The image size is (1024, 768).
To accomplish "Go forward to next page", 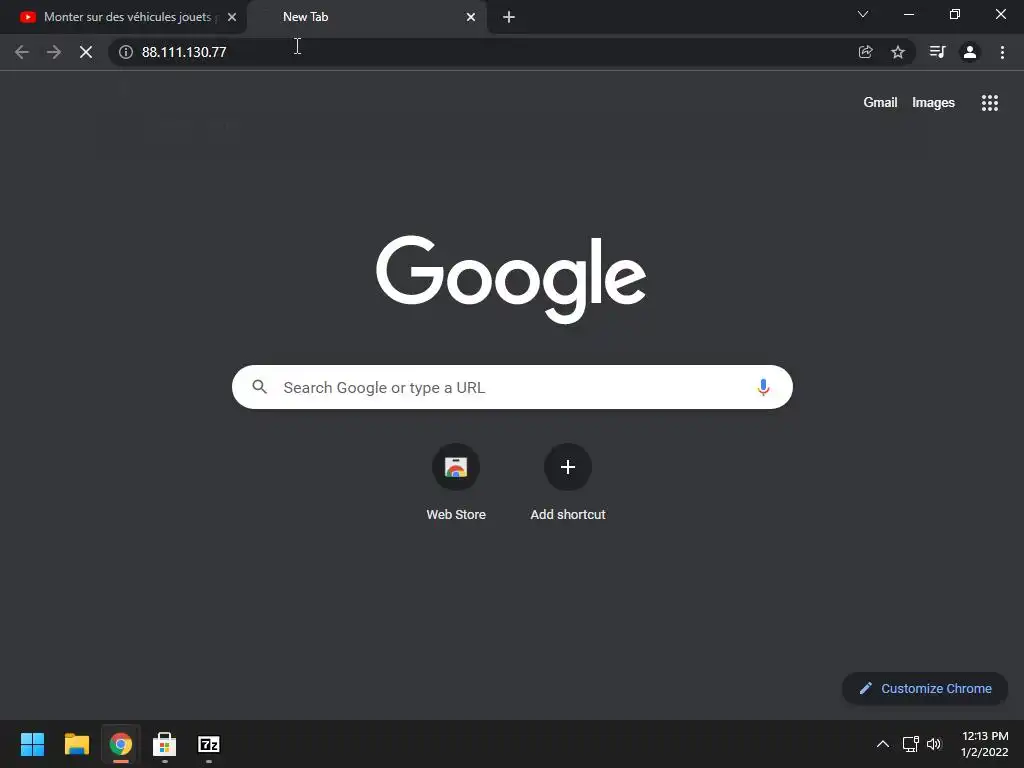I will point(54,52).
